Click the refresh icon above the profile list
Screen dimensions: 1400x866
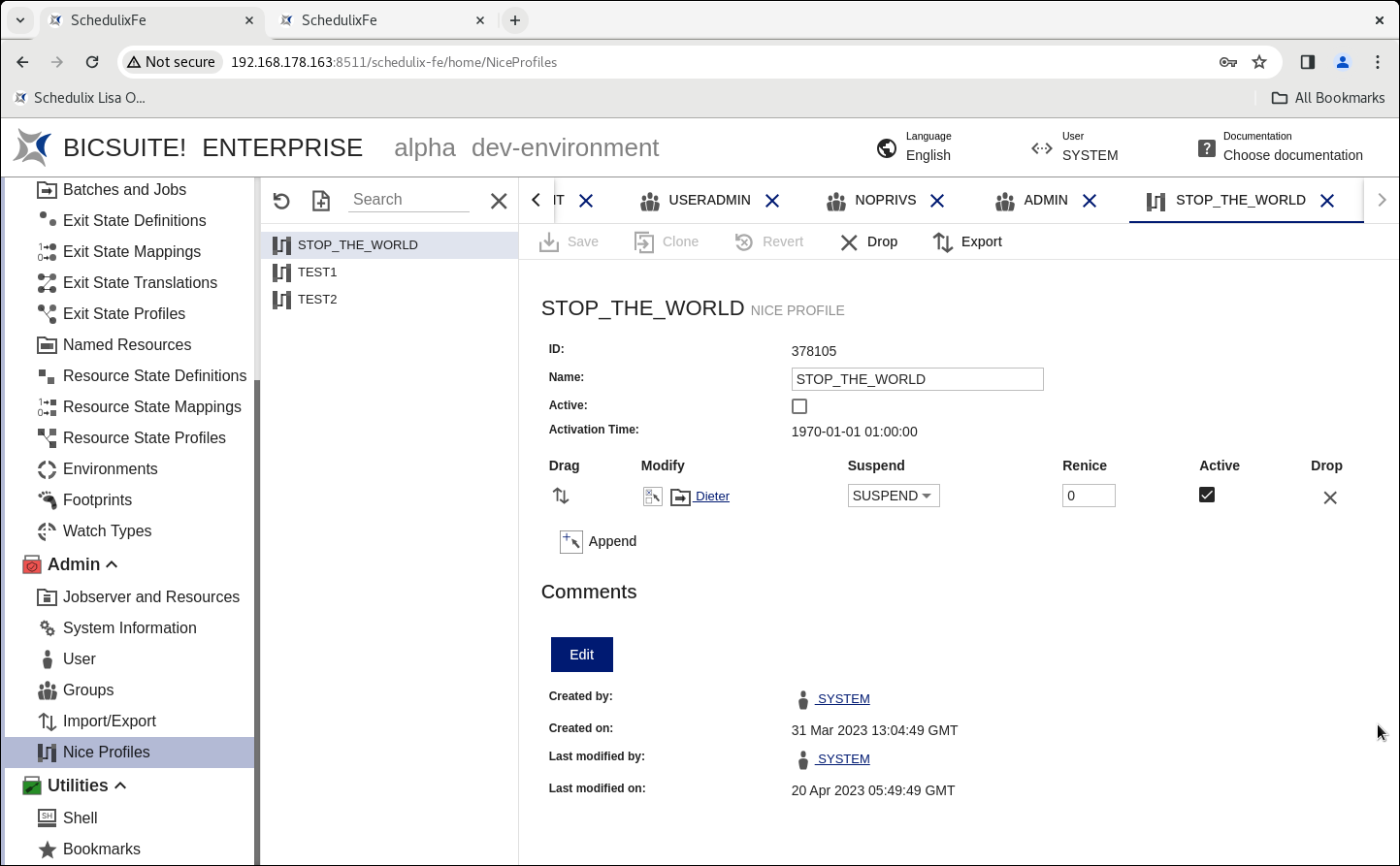pyautogui.click(x=281, y=201)
